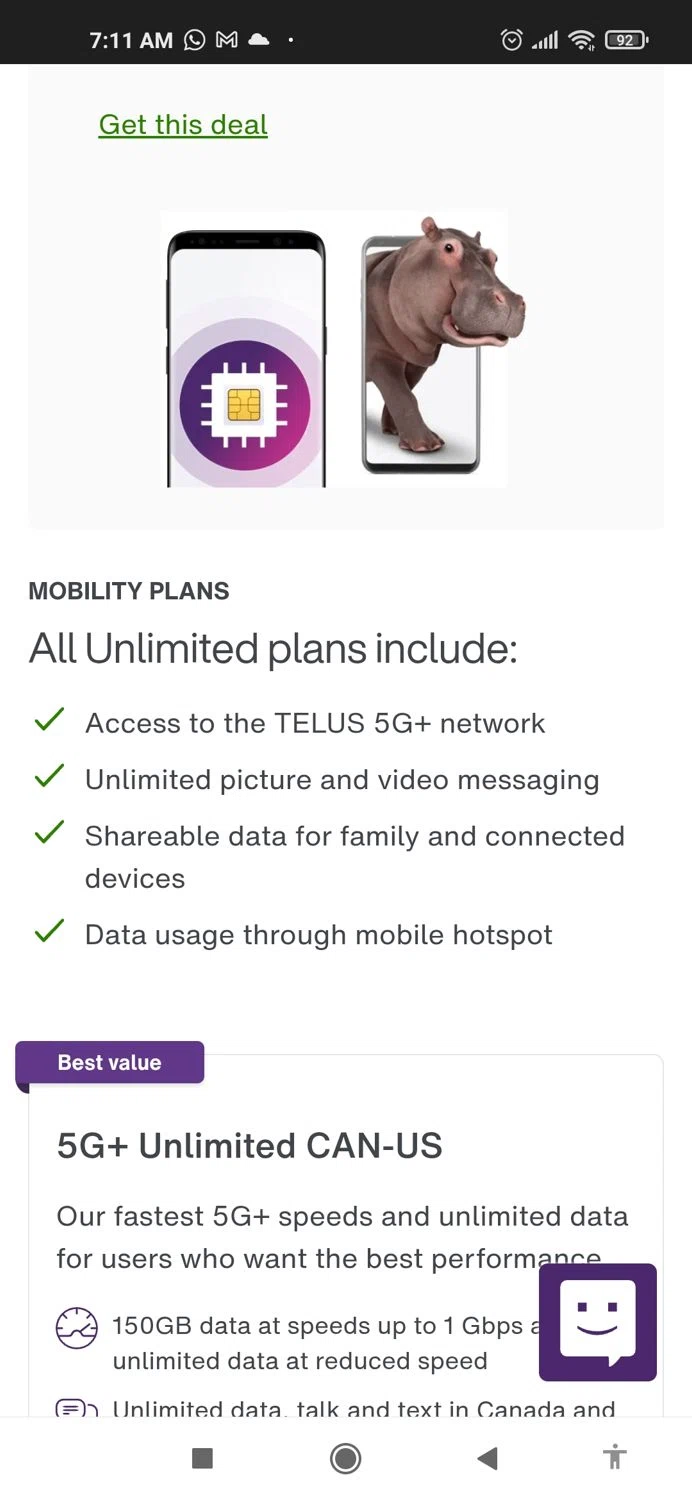Tap the Best value badge
This screenshot has height=1500, width=692.
pos(110,1063)
